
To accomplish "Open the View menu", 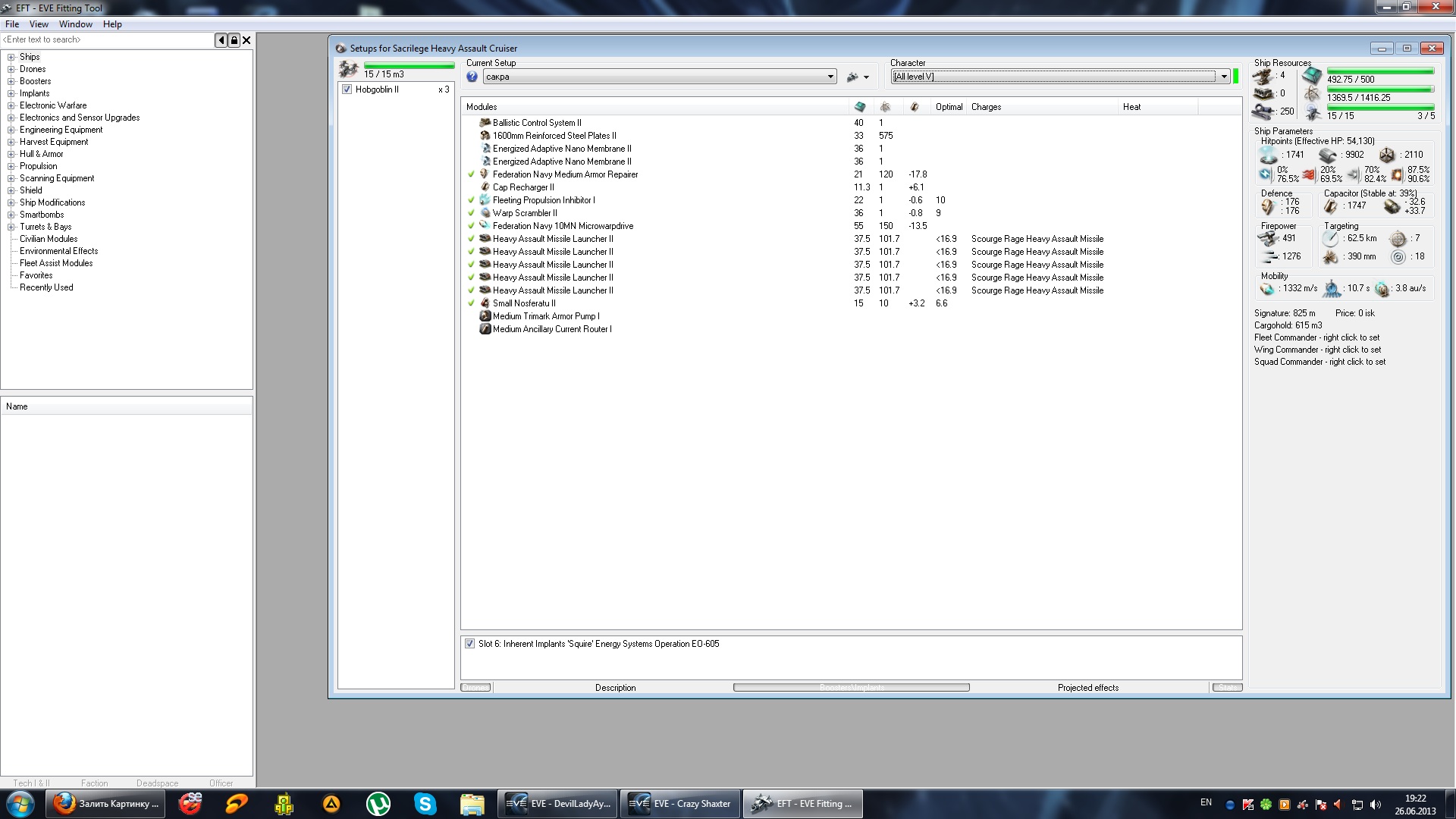I will [39, 24].
